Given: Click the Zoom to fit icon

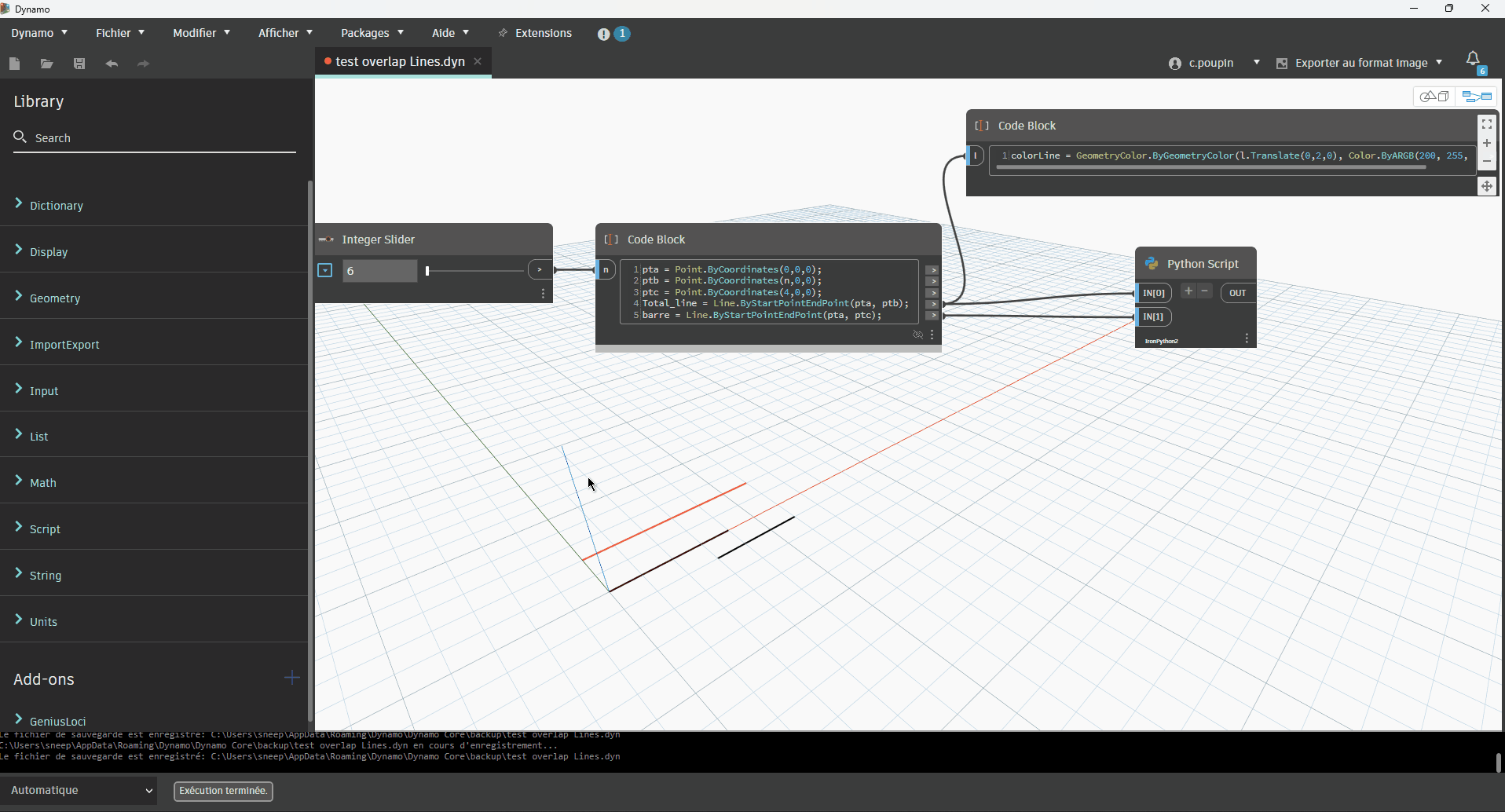Looking at the screenshot, I should [1486, 124].
